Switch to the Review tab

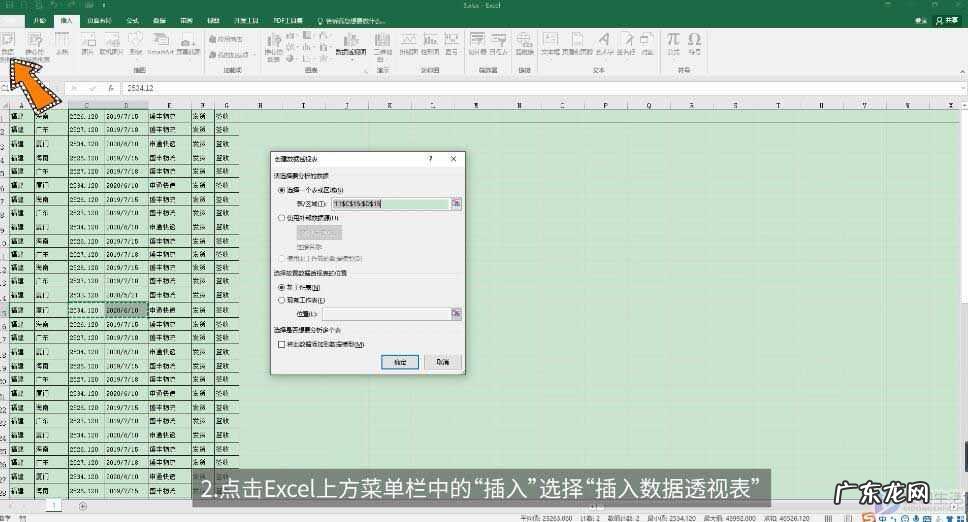point(186,20)
